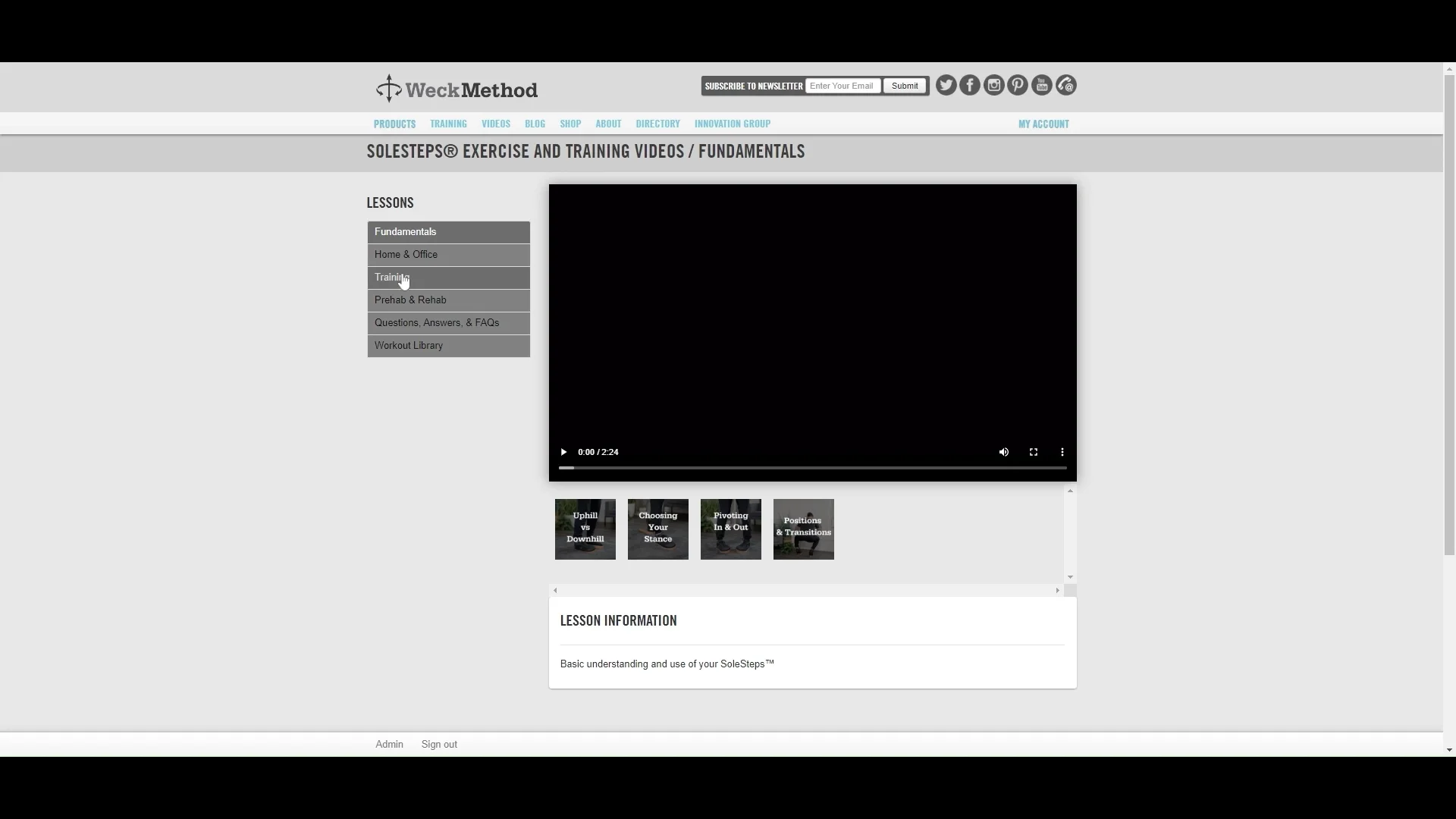Open Positions & Transitions thumbnail
The width and height of the screenshot is (1456, 819).
(804, 529)
